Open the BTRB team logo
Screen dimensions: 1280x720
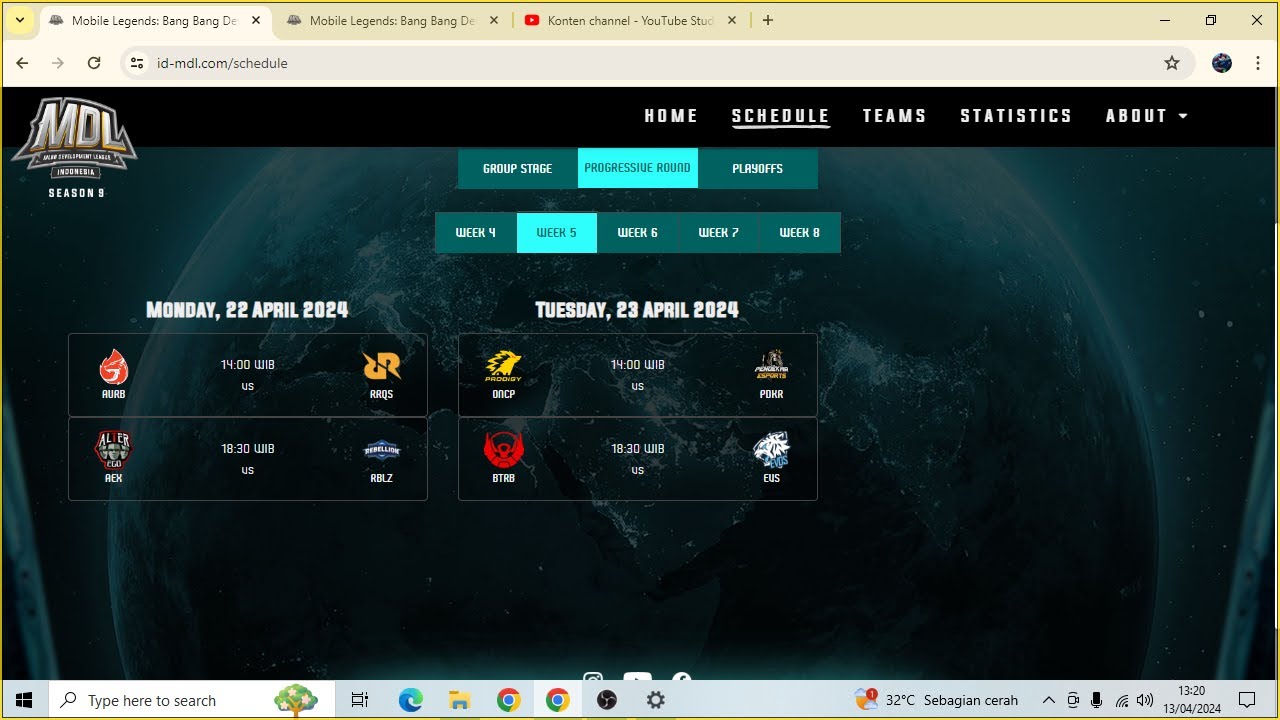pyautogui.click(x=503, y=451)
